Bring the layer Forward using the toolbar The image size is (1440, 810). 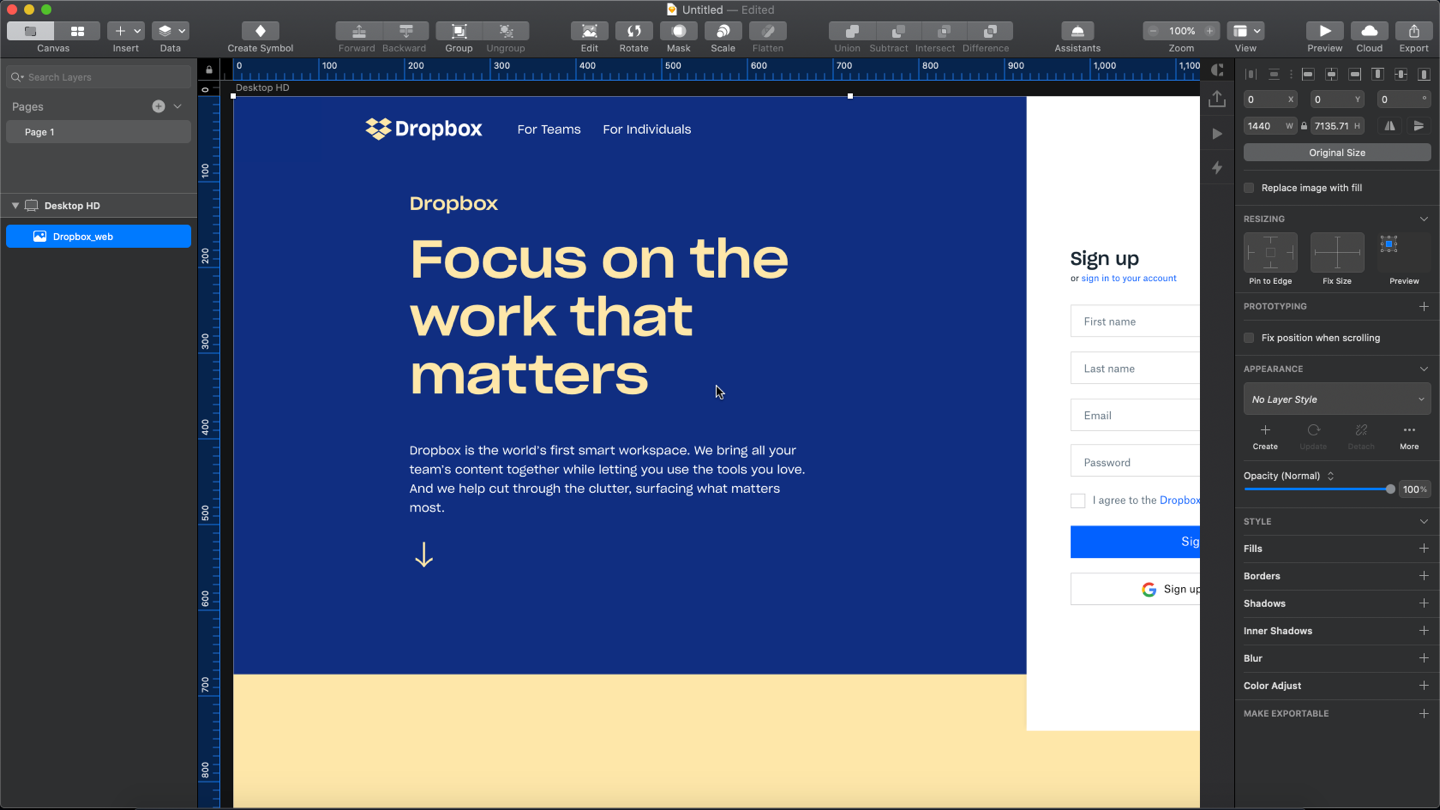click(x=358, y=31)
